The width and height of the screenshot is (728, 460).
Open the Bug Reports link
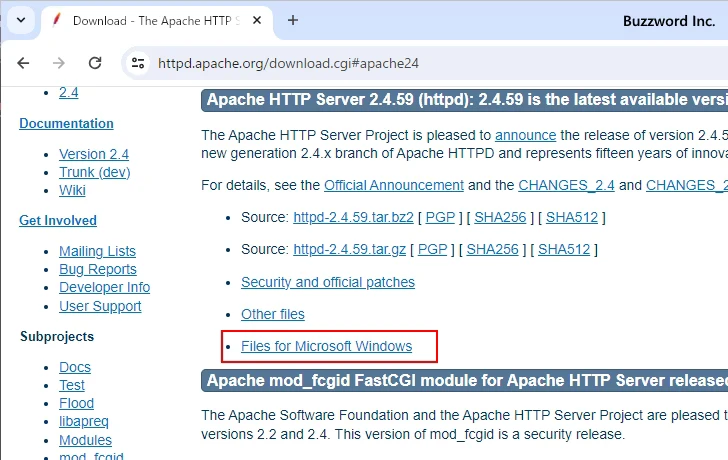[x=98, y=269]
